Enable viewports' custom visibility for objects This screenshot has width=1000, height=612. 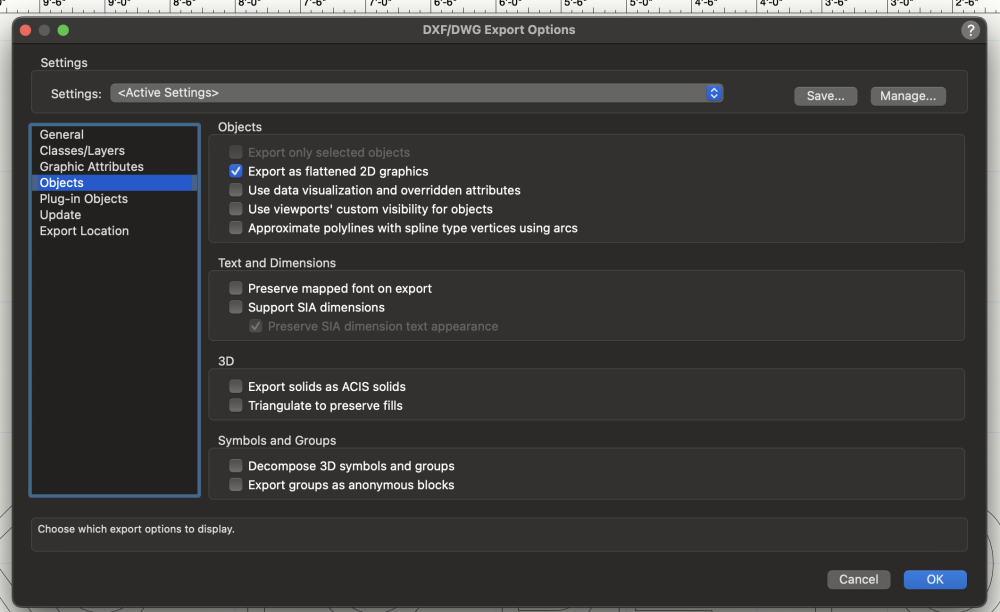(x=236, y=209)
